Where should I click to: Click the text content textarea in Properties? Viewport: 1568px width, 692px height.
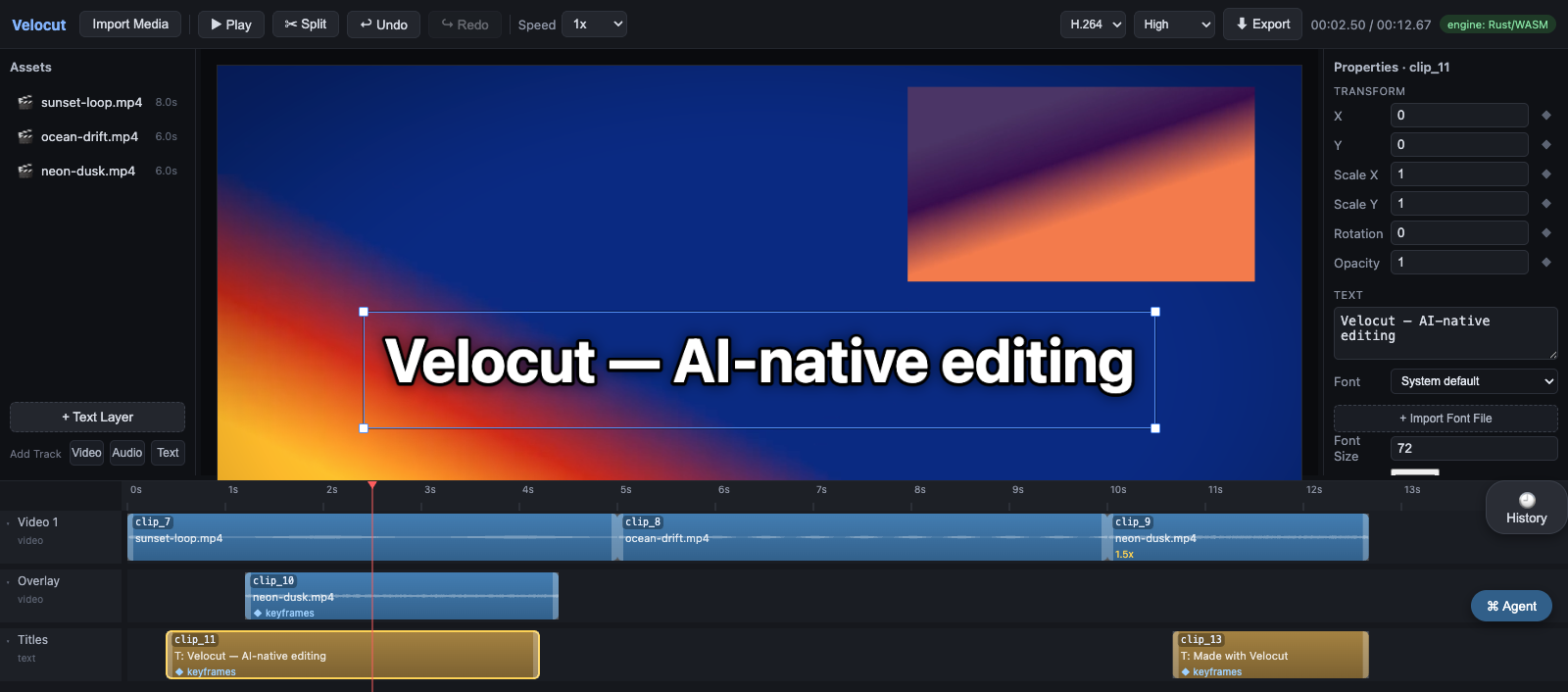pyautogui.click(x=1445, y=333)
